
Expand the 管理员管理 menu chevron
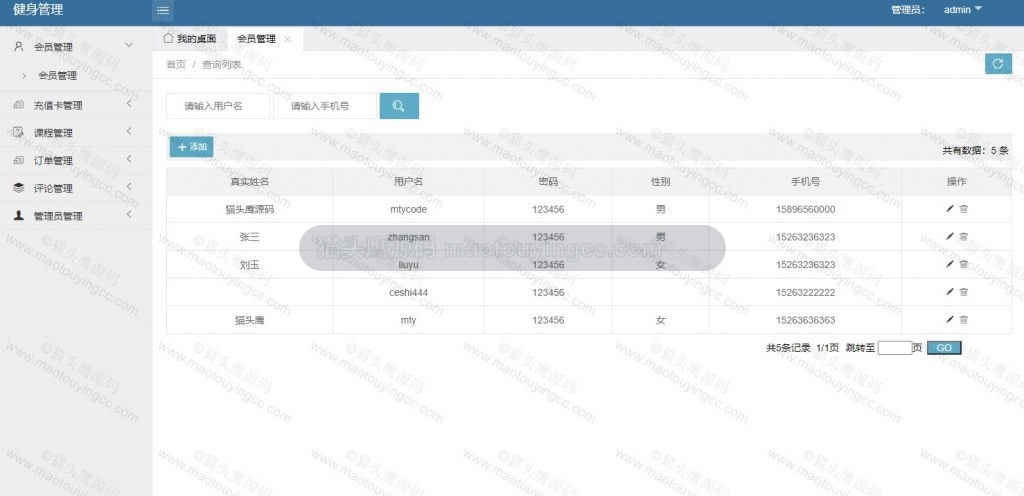click(129, 215)
